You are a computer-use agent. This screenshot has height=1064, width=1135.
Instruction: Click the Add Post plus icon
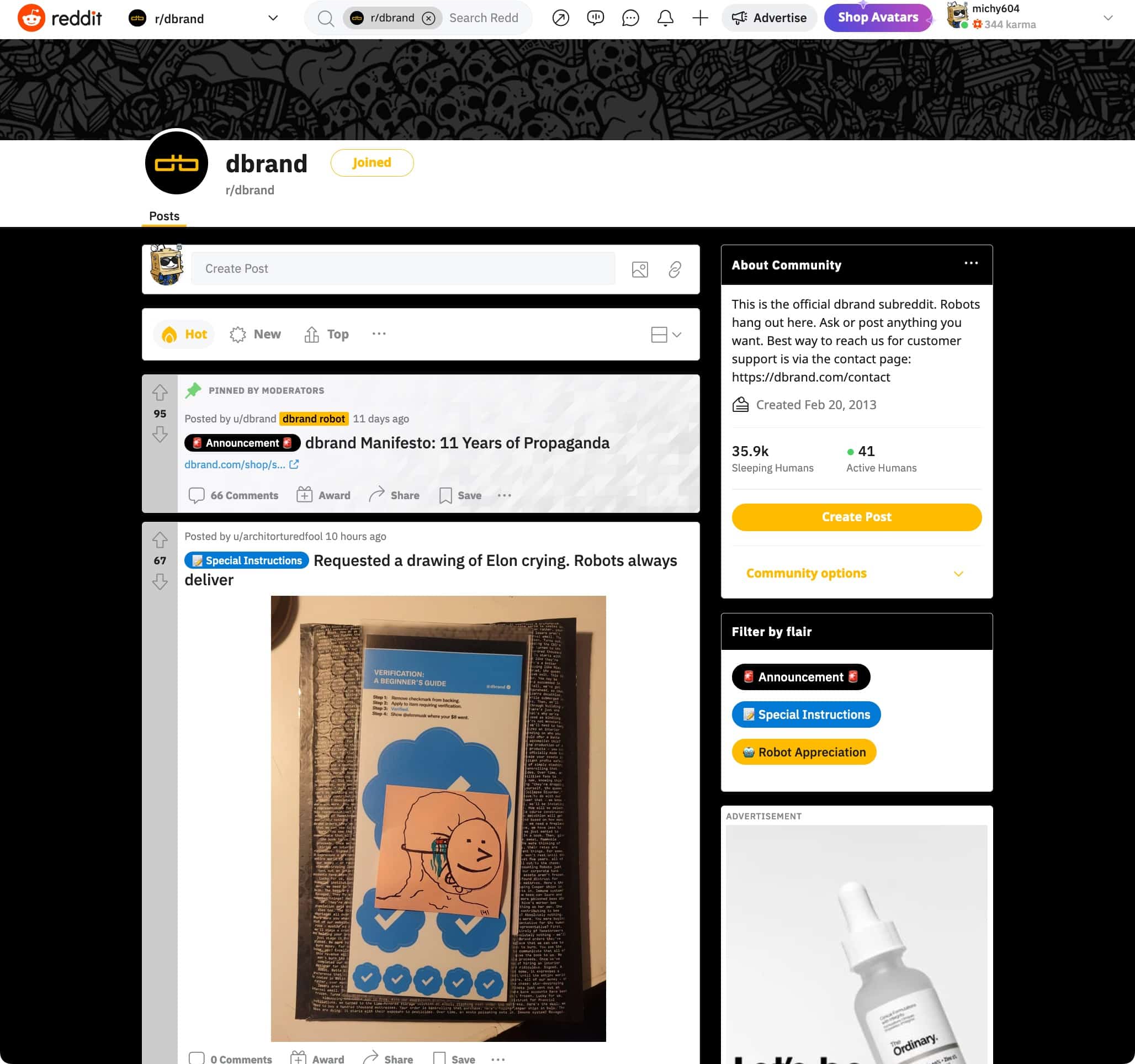pyautogui.click(x=701, y=18)
